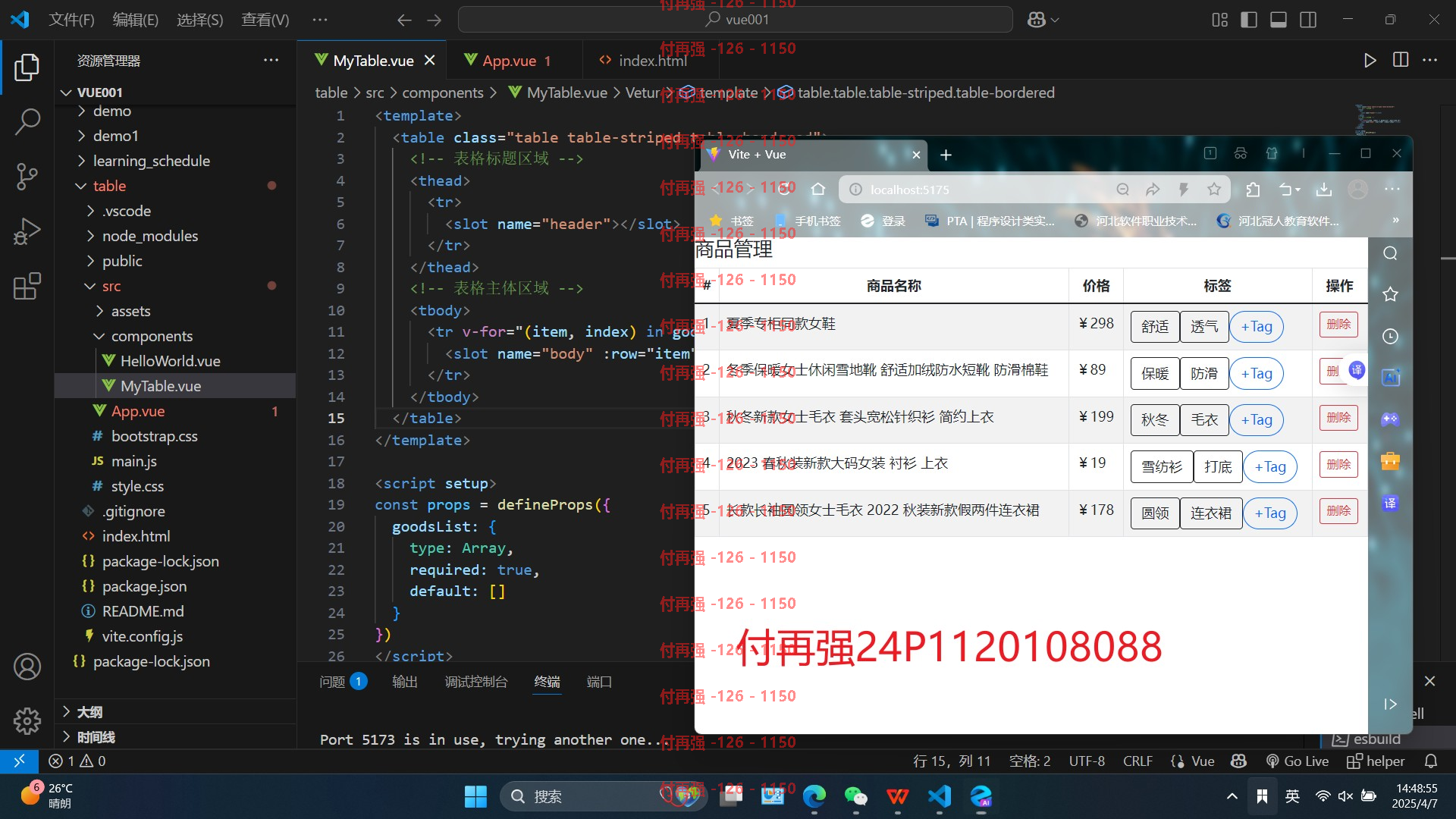The height and width of the screenshot is (819, 1456).
Task: Open the Extensions view
Action: 27,287
